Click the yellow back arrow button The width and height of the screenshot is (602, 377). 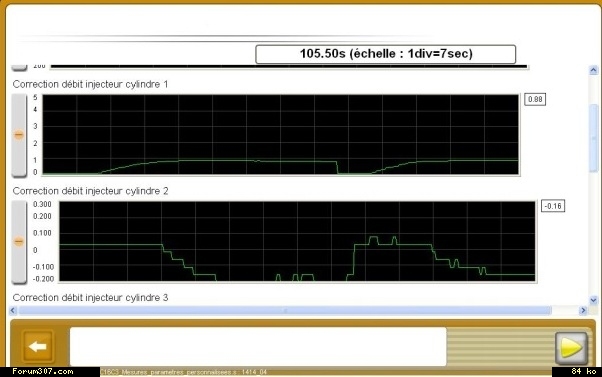click(x=37, y=346)
